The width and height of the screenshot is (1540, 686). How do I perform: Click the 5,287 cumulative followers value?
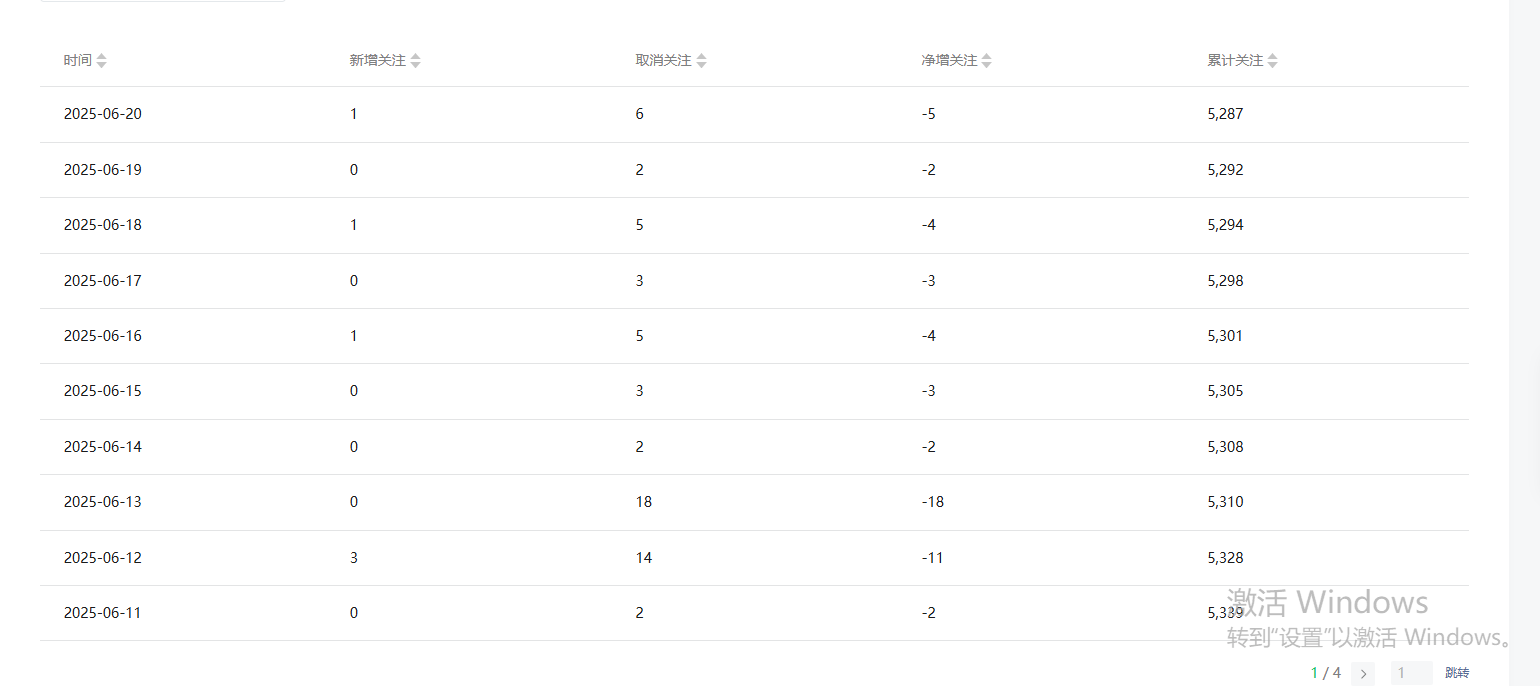coord(1225,114)
